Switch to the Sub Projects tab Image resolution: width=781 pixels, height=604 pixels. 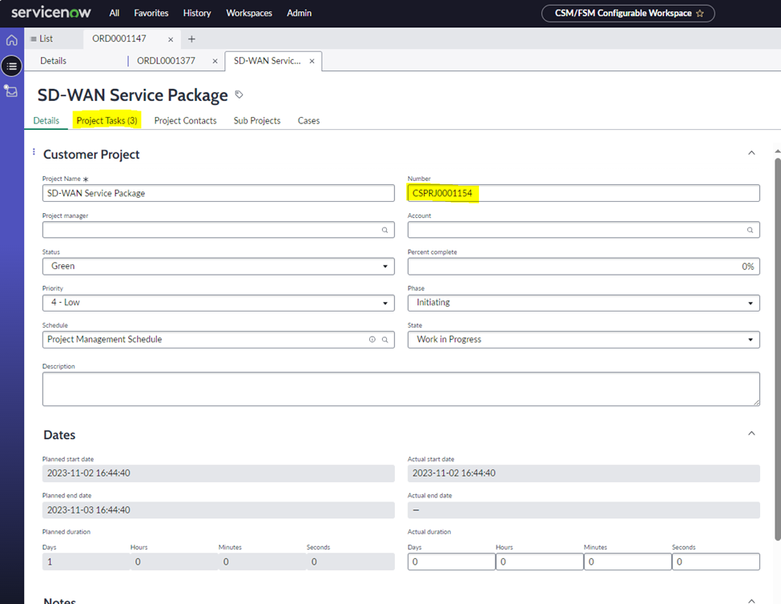pos(257,121)
